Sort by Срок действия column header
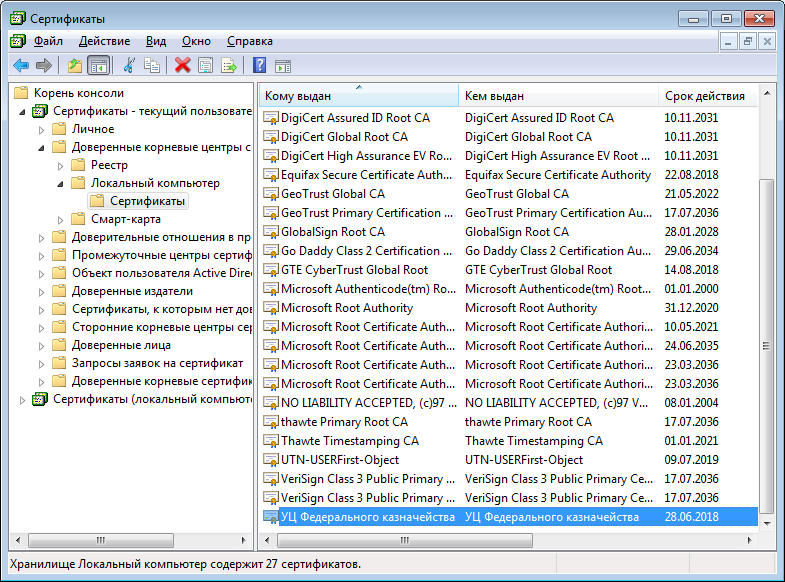 point(708,96)
